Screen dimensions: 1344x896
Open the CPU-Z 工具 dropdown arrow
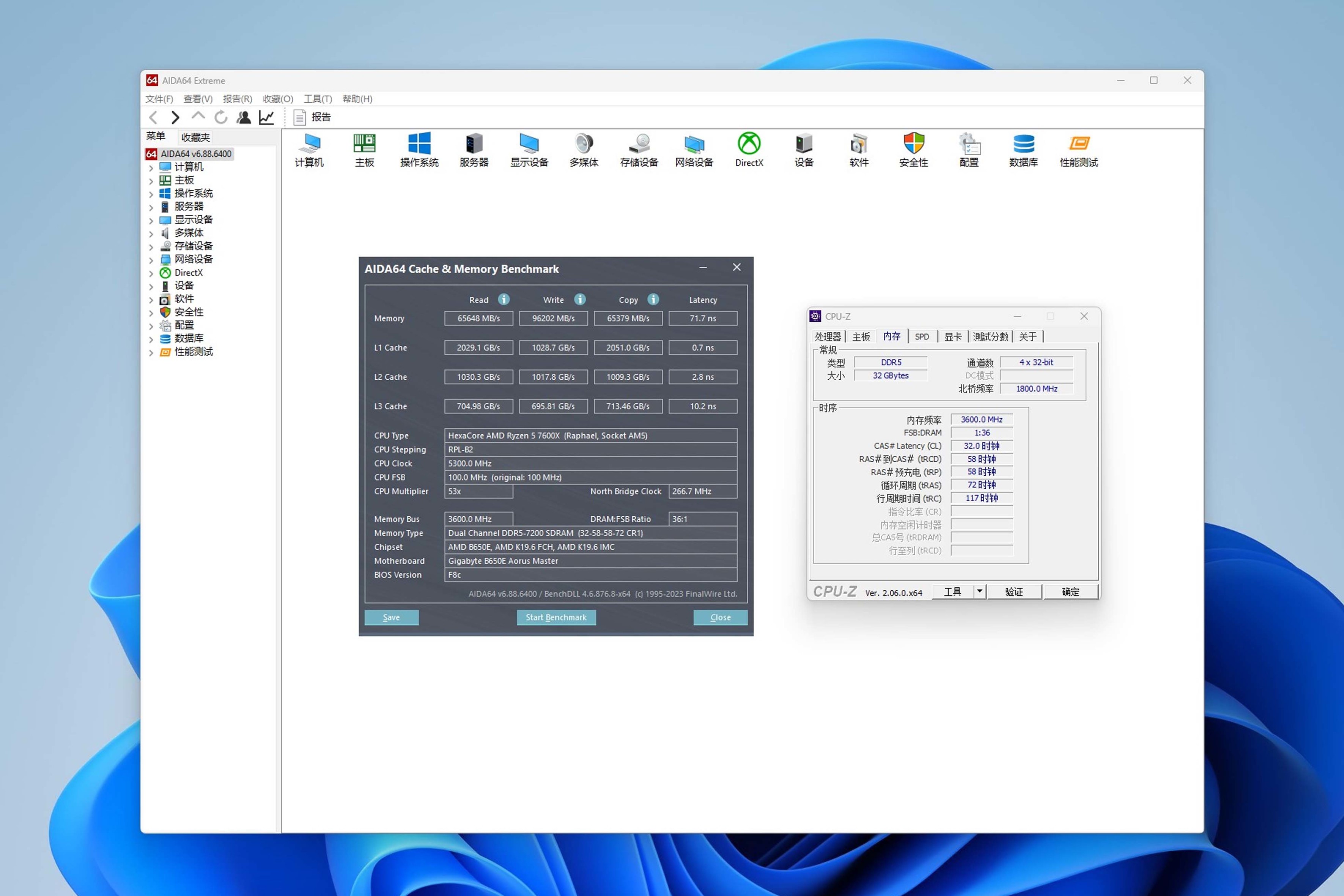click(979, 591)
